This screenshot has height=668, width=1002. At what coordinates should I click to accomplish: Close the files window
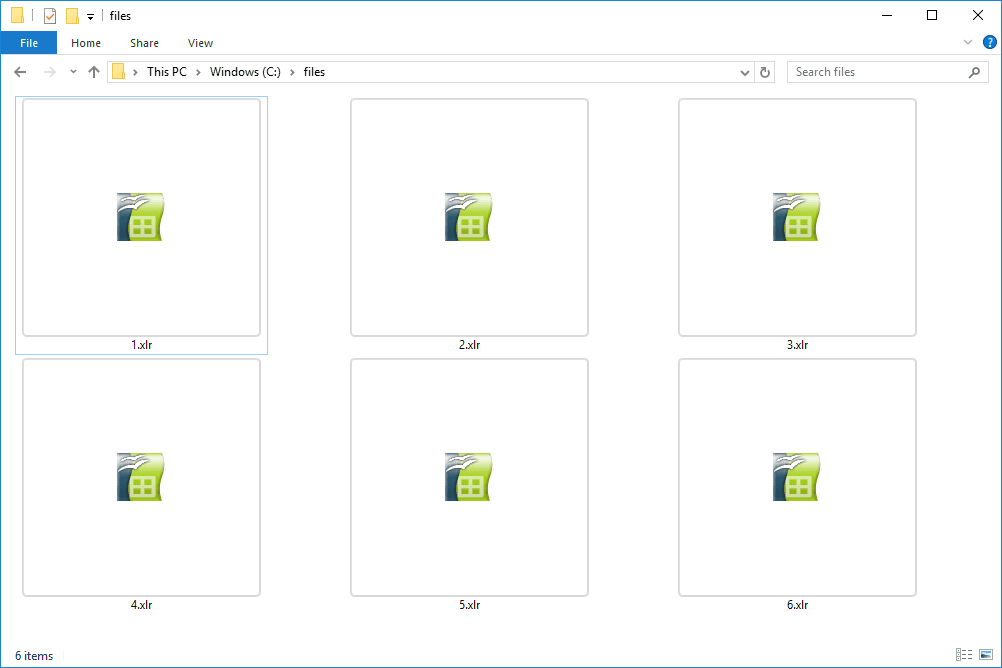tap(978, 15)
